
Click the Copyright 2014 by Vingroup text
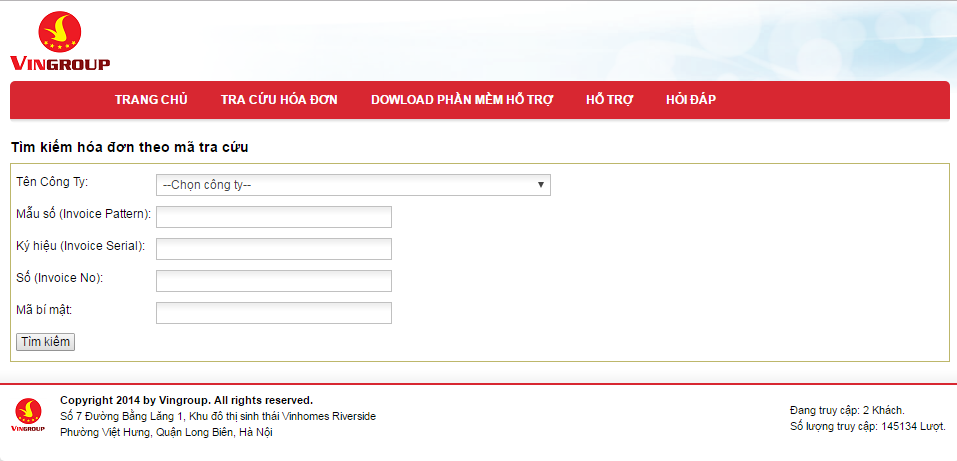coord(186,400)
